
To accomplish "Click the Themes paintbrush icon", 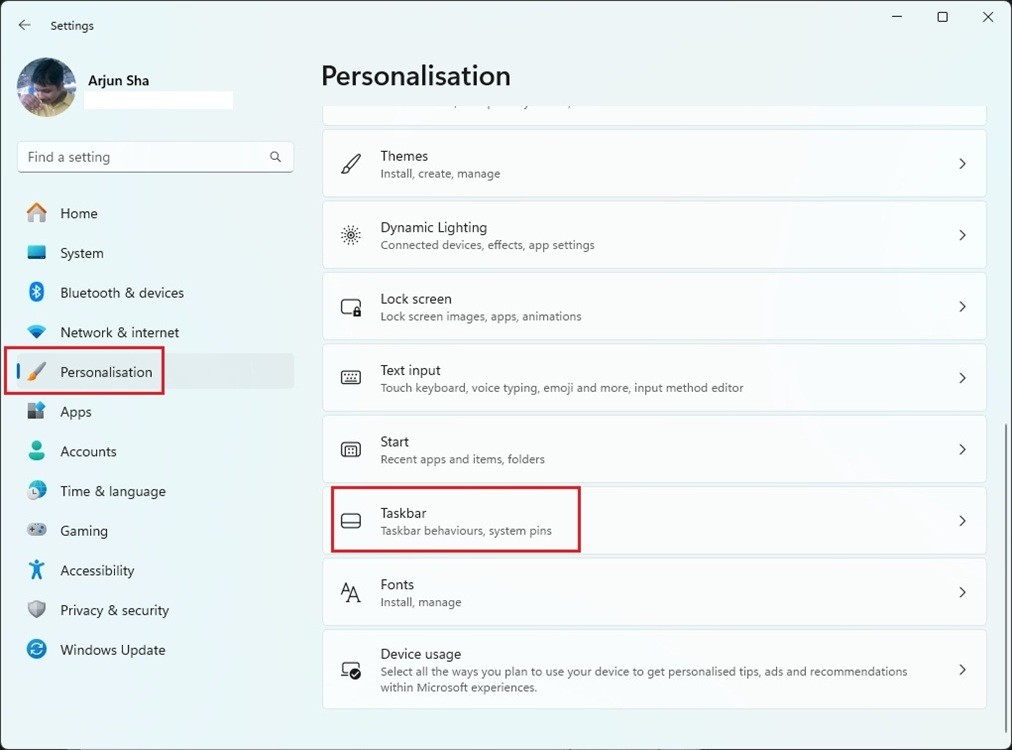I will 350,164.
